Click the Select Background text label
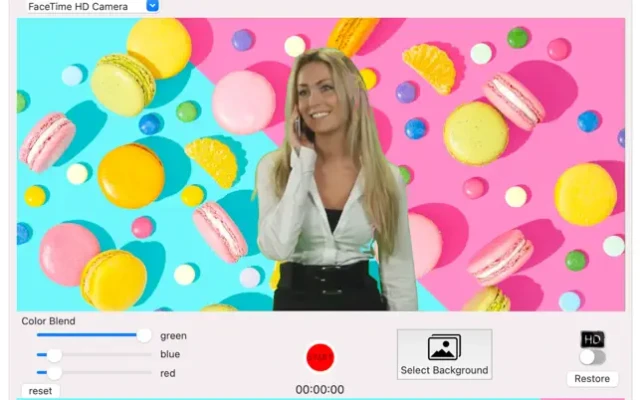The image size is (640, 400). click(444, 370)
